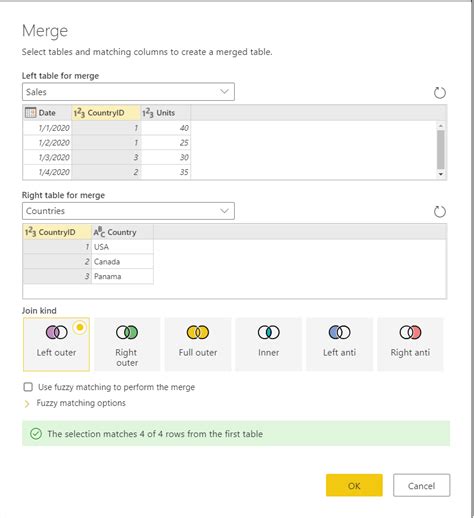
Task: Select the Left anti join icon
Action: tap(339, 332)
